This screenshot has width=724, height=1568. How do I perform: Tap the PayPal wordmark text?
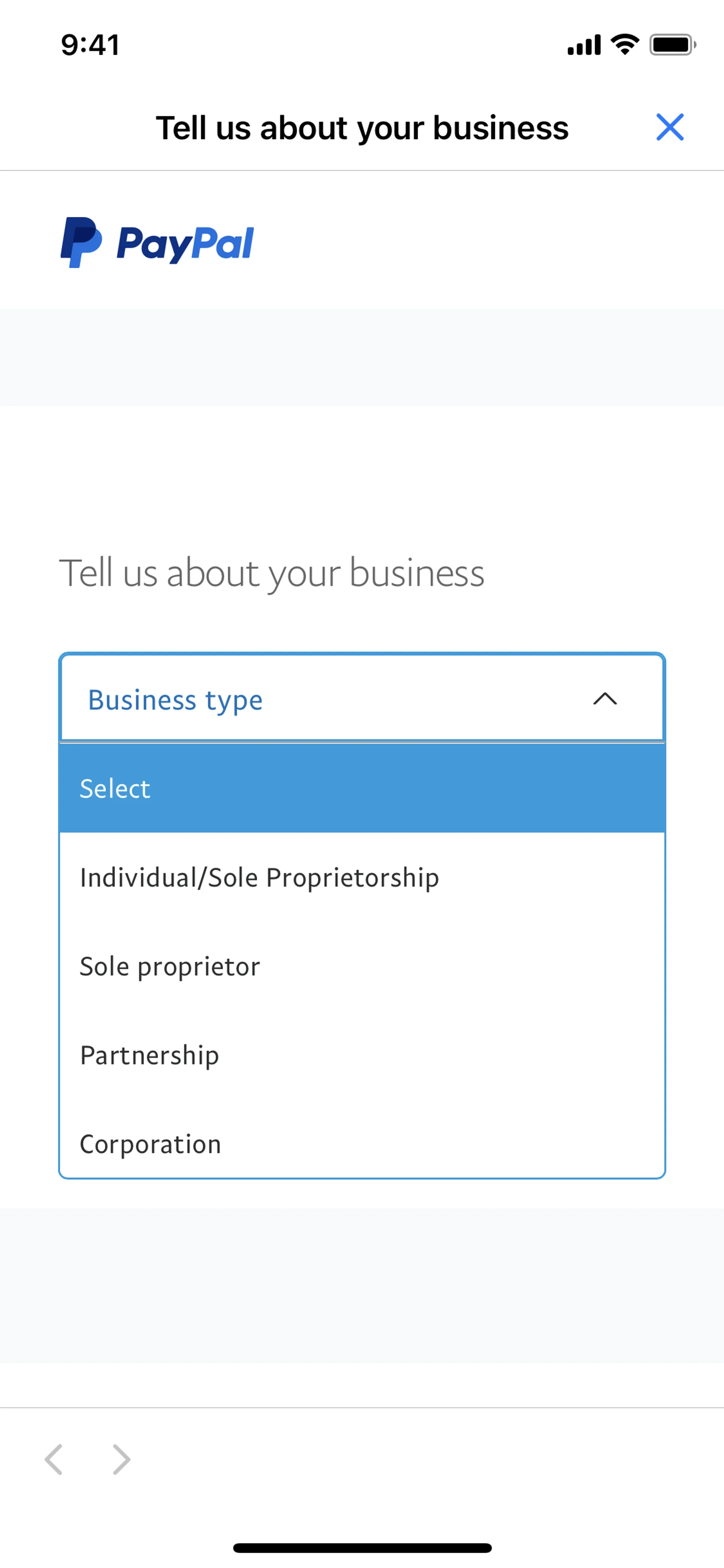tap(185, 244)
